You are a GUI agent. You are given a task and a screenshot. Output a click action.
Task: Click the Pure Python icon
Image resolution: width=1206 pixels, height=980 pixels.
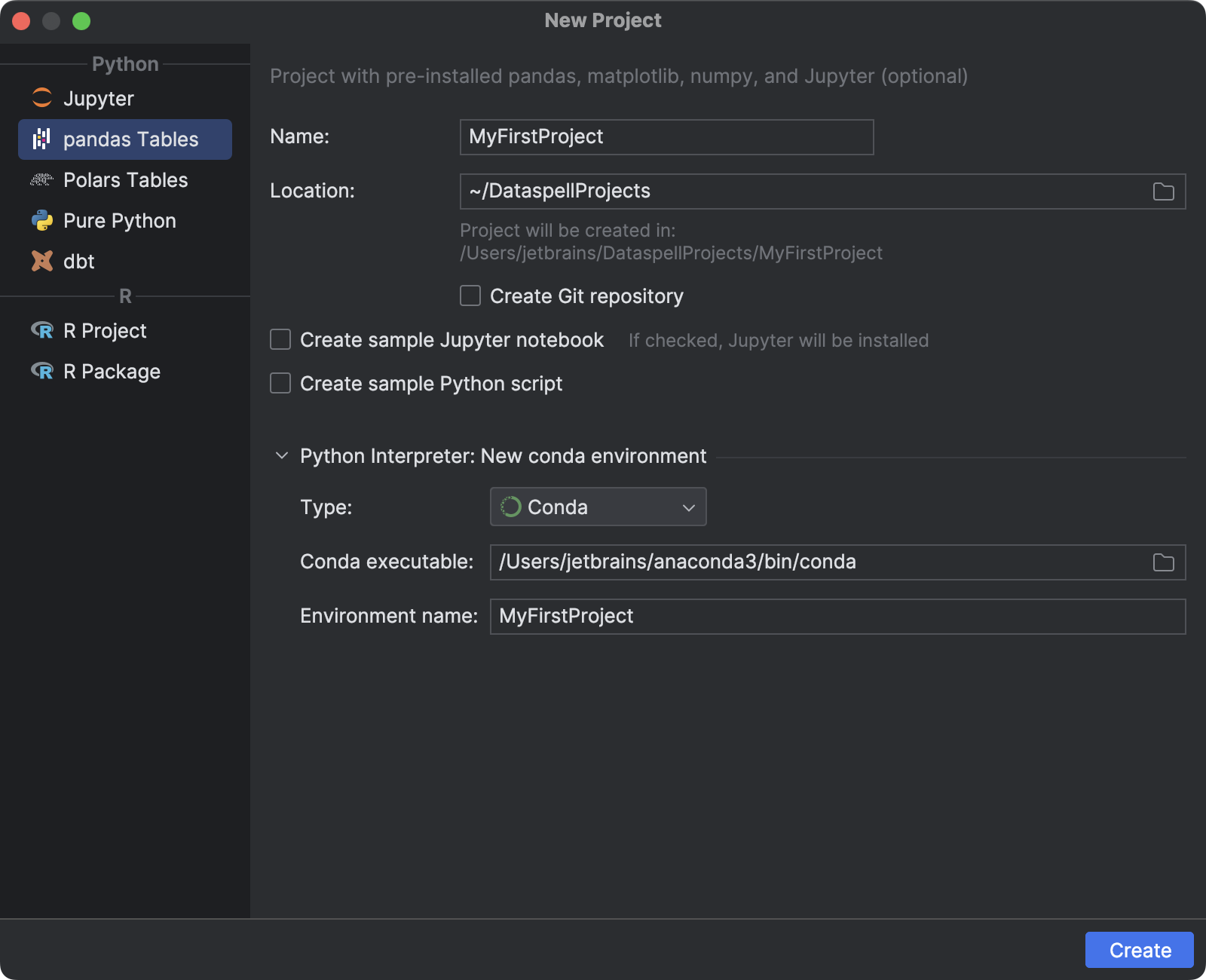point(42,220)
